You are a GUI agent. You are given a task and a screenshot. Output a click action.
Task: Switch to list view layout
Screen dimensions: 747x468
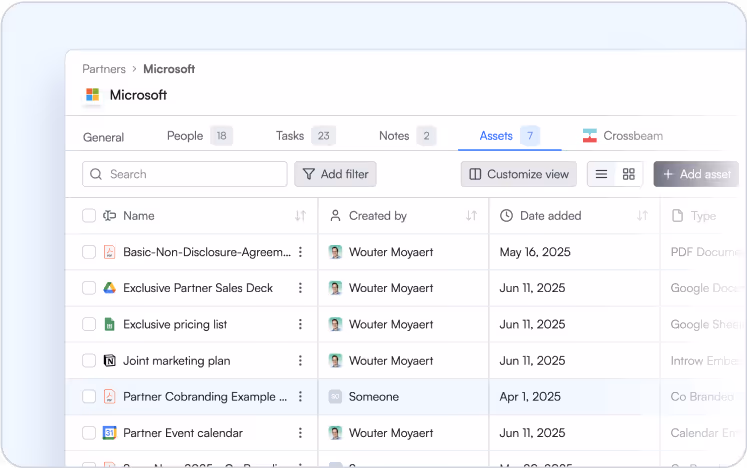tap(601, 174)
